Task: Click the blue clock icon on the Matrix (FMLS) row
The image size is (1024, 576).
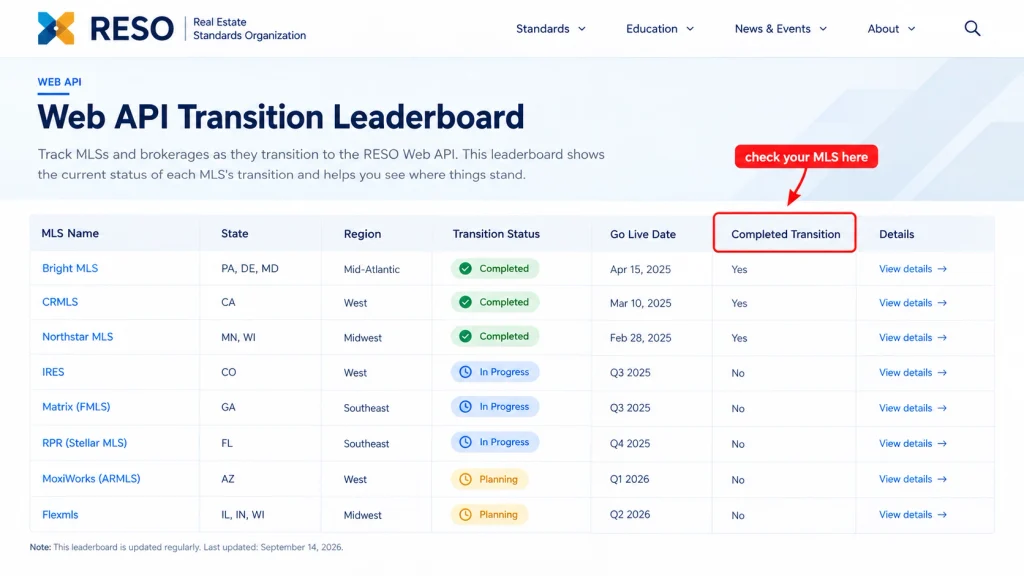Action: tap(465, 406)
